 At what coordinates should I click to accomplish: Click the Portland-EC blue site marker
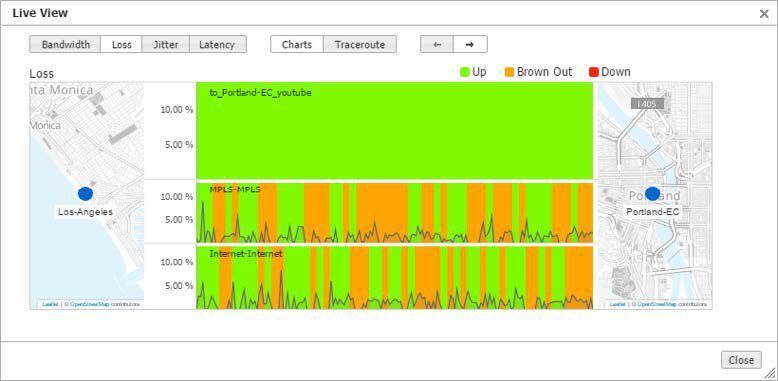[652, 194]
